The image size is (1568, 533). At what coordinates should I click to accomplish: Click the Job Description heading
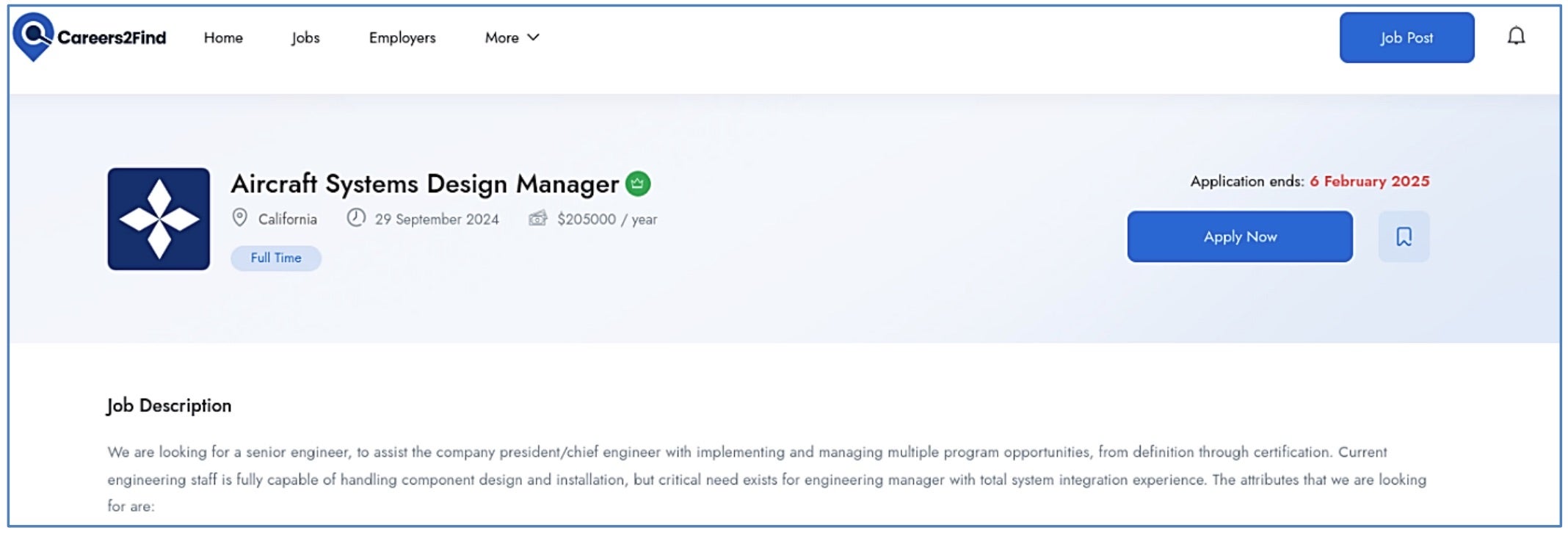click(x=169, y=405)
